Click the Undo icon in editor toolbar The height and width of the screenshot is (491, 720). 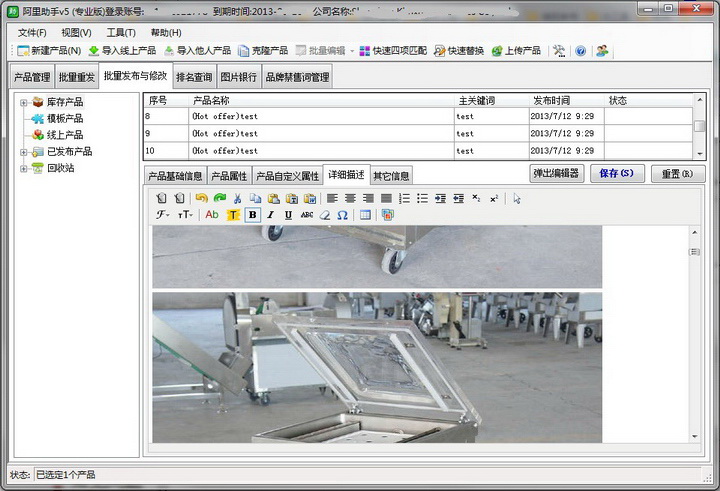[x=201, y=198]
